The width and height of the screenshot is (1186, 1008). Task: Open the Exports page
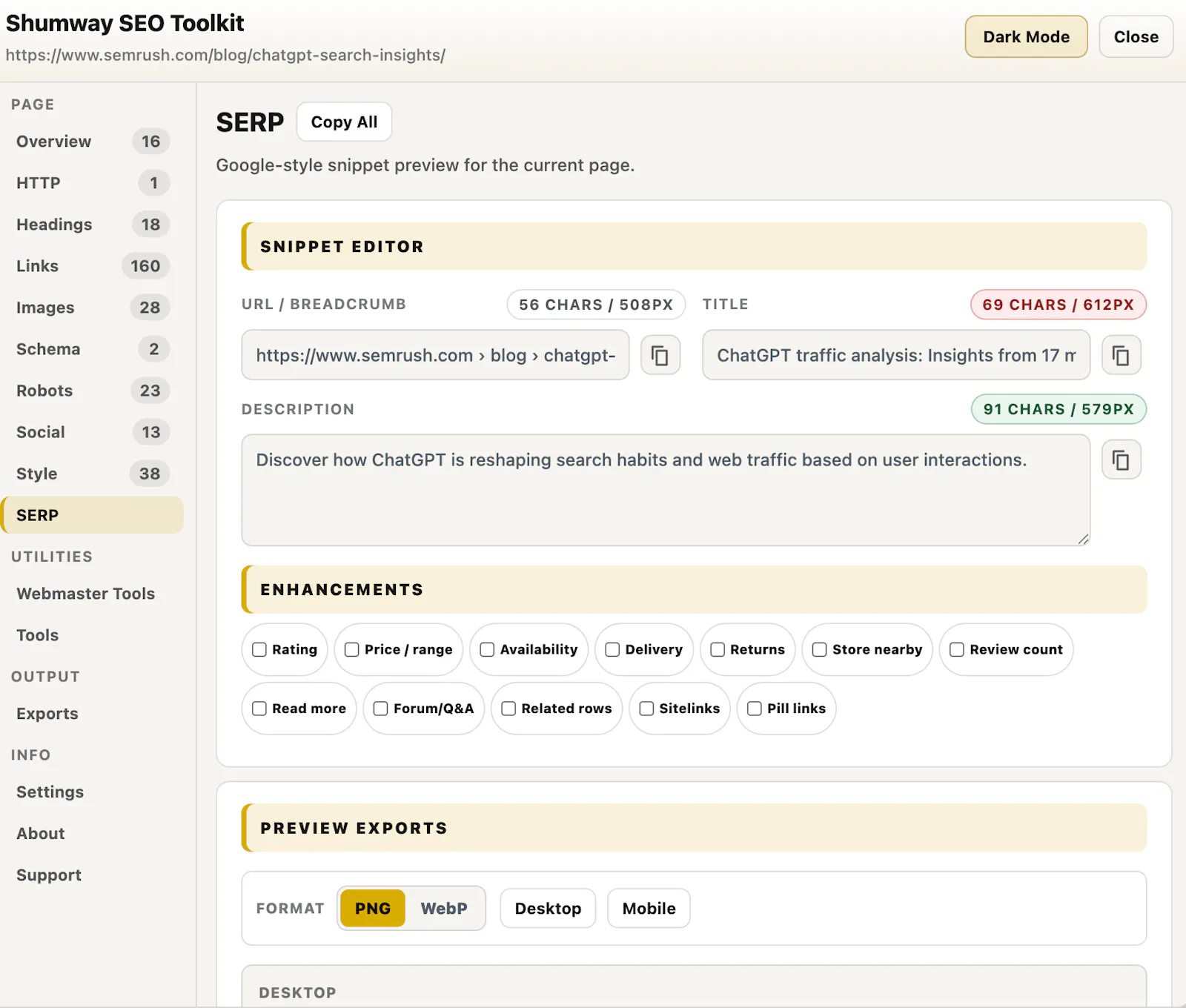coord(93,714)
